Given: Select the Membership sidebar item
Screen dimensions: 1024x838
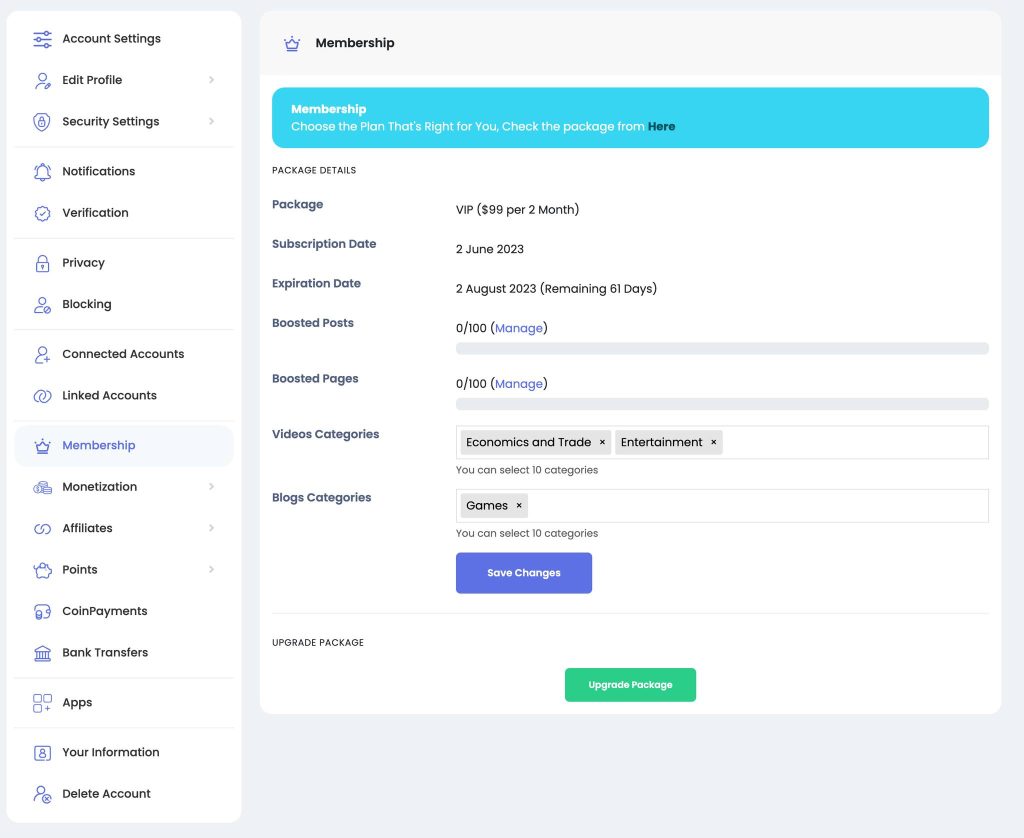Looking at the screenshot, I should pyautogui.click(x=123, y=445).
